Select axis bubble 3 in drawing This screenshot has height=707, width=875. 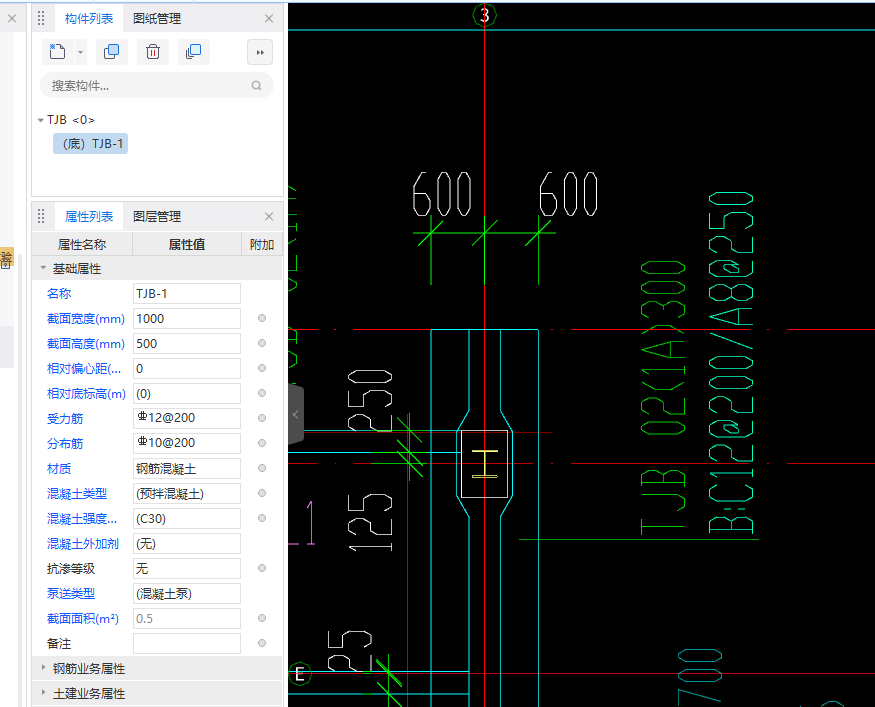point(484,15)
